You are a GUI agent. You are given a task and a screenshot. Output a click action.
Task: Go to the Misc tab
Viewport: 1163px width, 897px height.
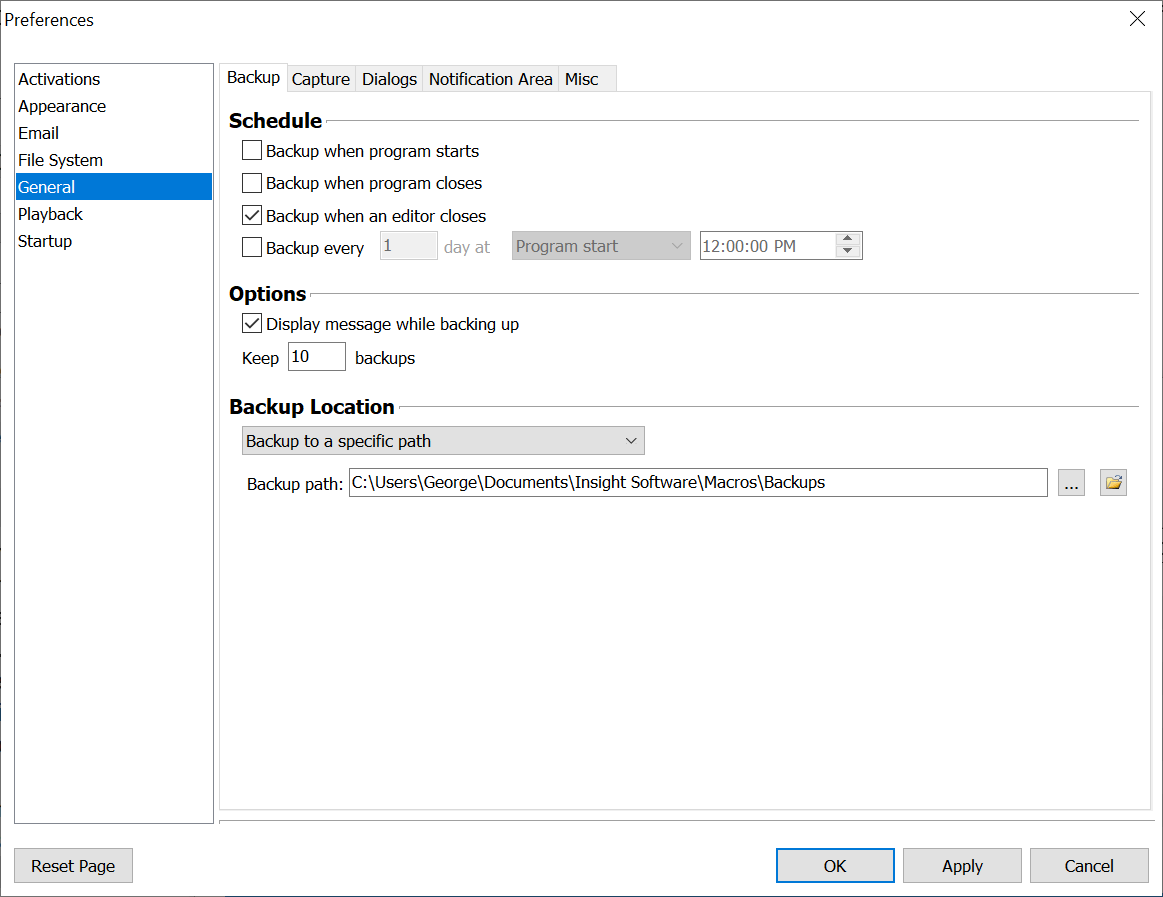click(x=582, y=79)
